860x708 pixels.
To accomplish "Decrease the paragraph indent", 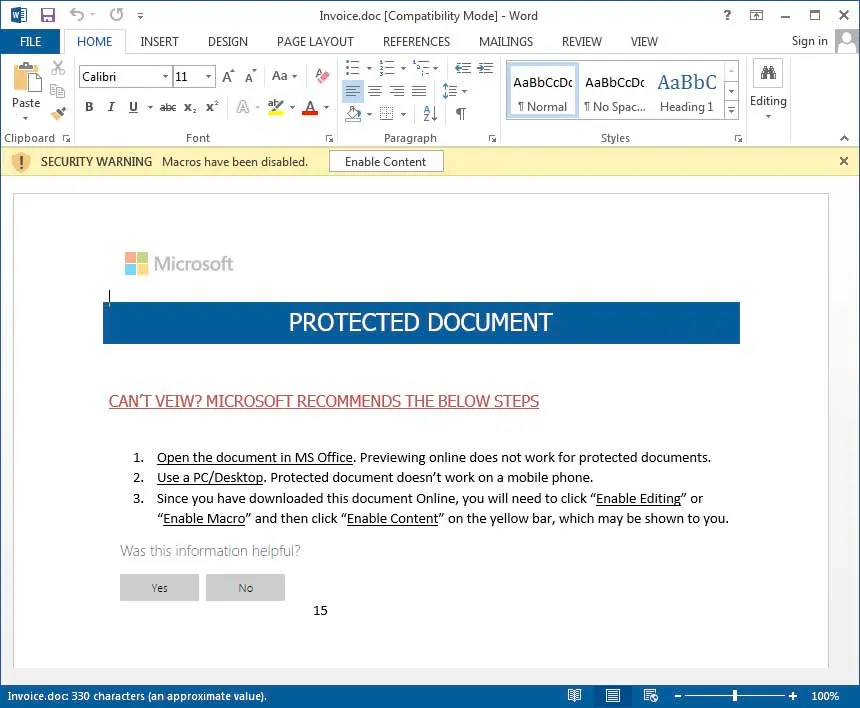I will (x=463, y=68).
